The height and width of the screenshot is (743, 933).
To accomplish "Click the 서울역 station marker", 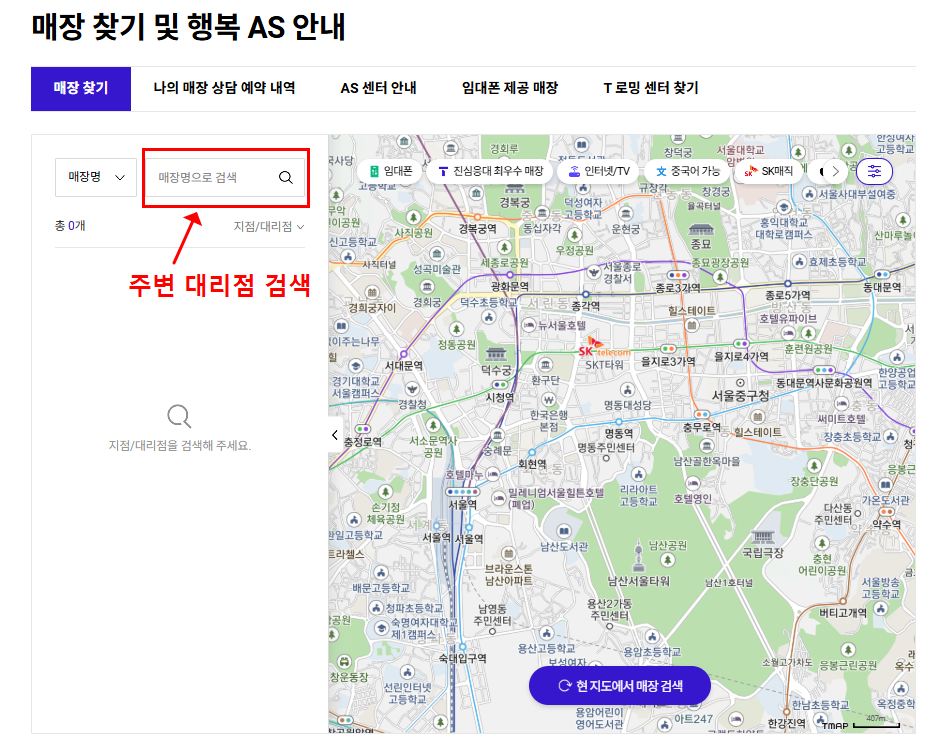I will 462,492.
